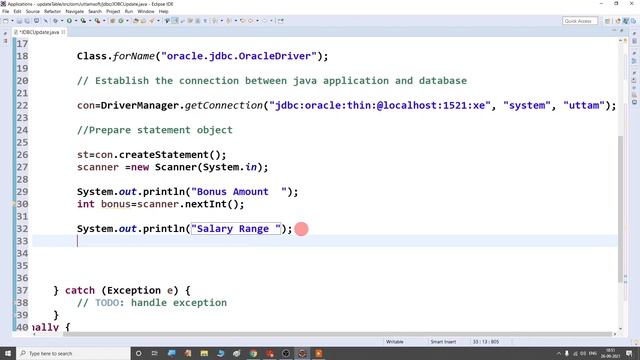The height and width of the screenshot is (360, 640).
Task: Click the "oracle.jdbc.OracleDriver" string
Action: (x=239, y=56)
